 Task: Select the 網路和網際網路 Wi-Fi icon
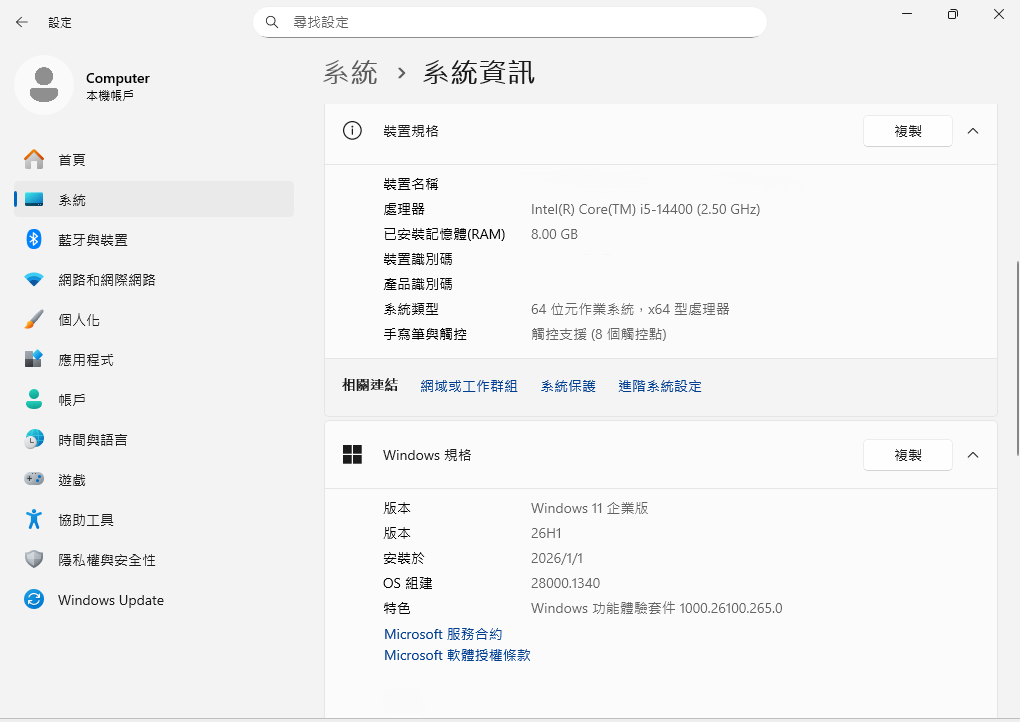(x=34, y=280)
